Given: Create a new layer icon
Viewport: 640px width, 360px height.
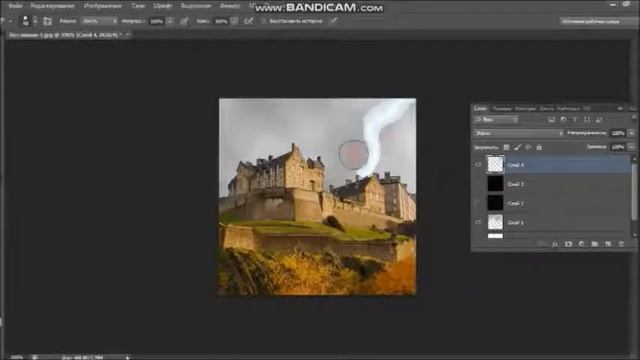Looking at the screenshot, I should pyautogui.click(x=608, y=244).
